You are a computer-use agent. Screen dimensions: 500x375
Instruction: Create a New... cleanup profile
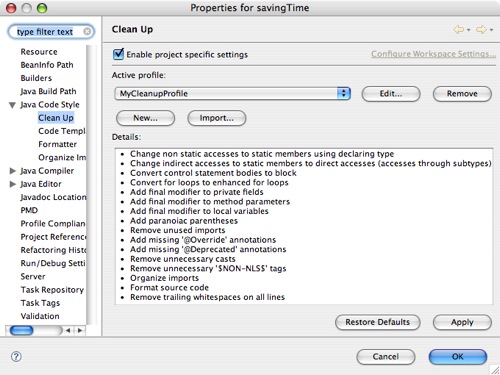point(145,118)
